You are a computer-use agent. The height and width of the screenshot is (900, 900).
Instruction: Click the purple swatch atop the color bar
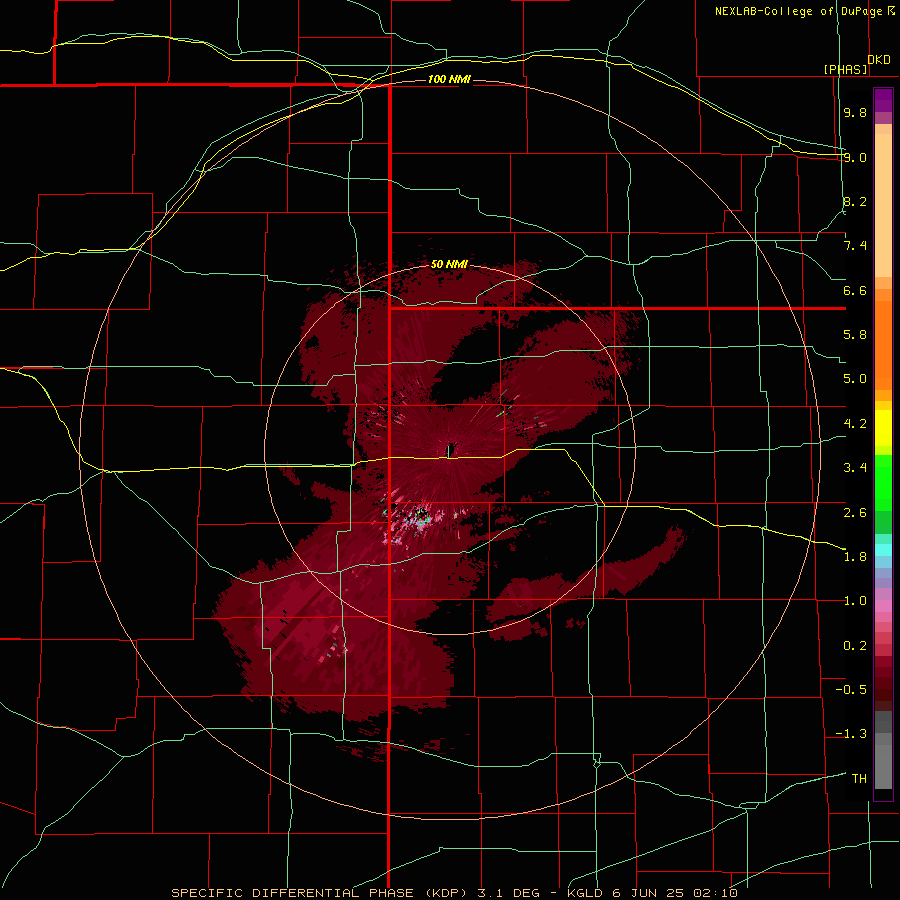tap(883, 100)
